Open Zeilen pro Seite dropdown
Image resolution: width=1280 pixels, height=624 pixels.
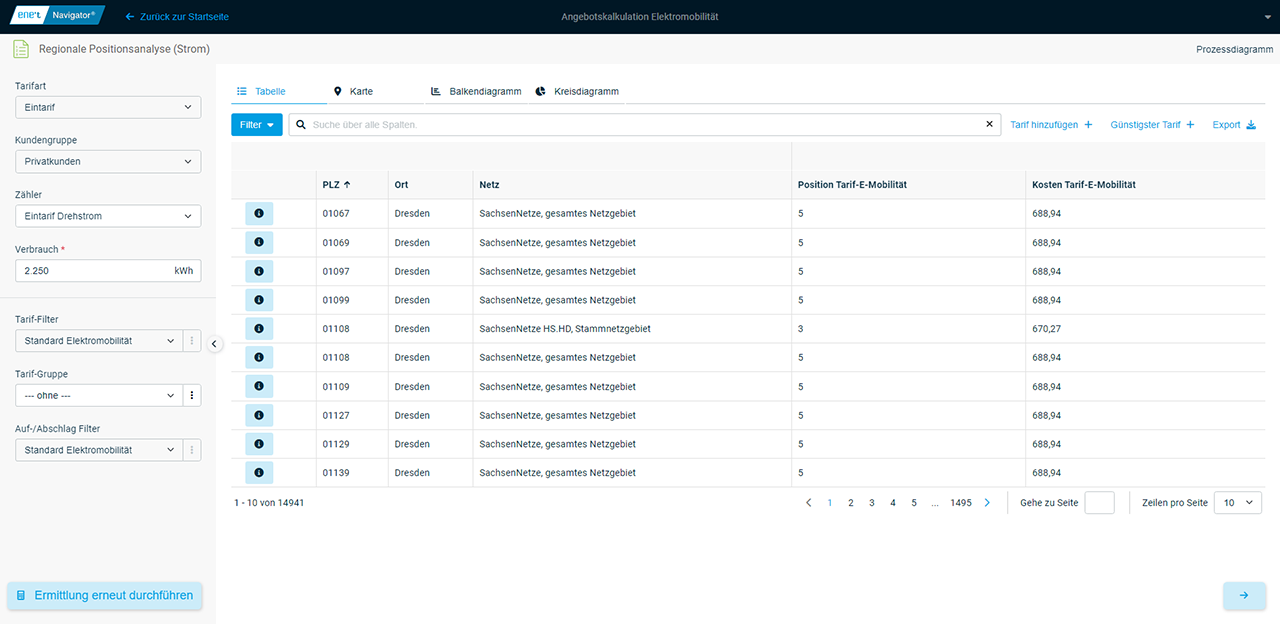1237,503
